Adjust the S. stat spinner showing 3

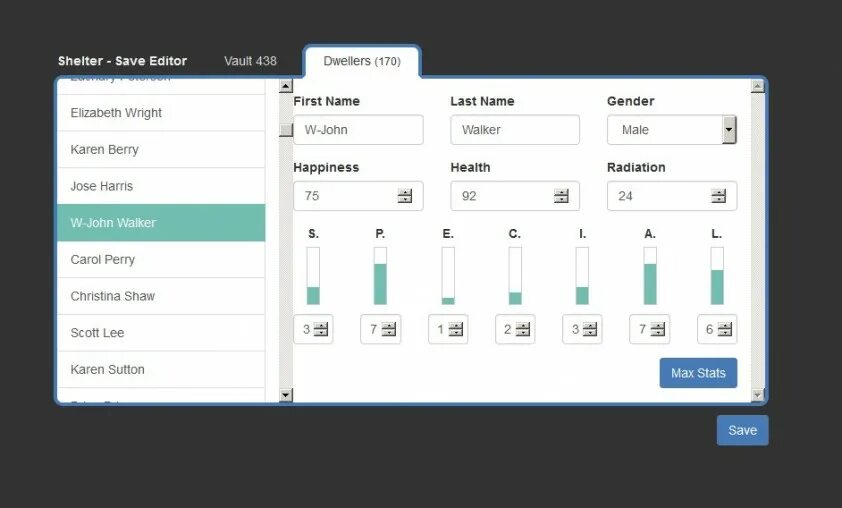321,329
